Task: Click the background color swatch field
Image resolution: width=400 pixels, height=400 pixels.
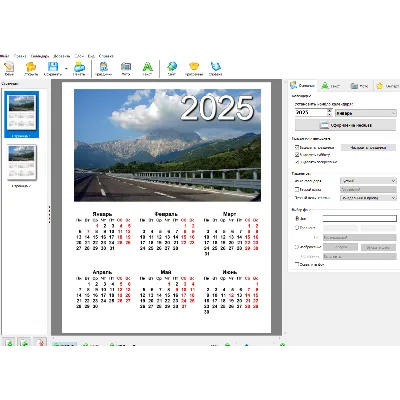Action: (x=360, y=218)
